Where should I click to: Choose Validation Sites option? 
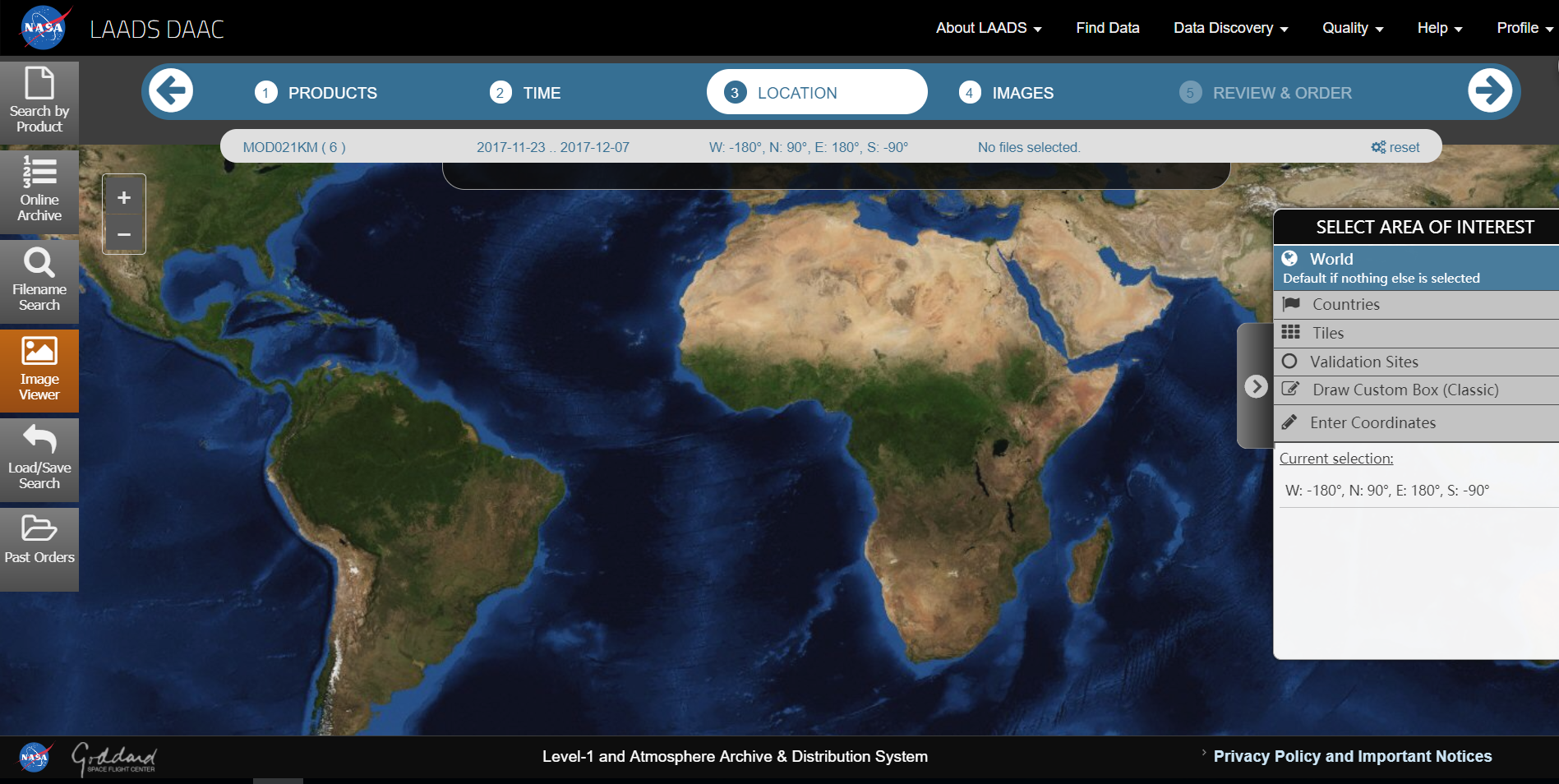click(x=1416, y=362)
